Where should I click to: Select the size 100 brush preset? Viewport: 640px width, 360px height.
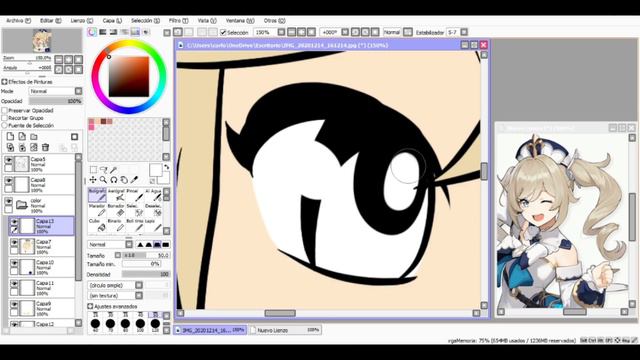[140, 323]
